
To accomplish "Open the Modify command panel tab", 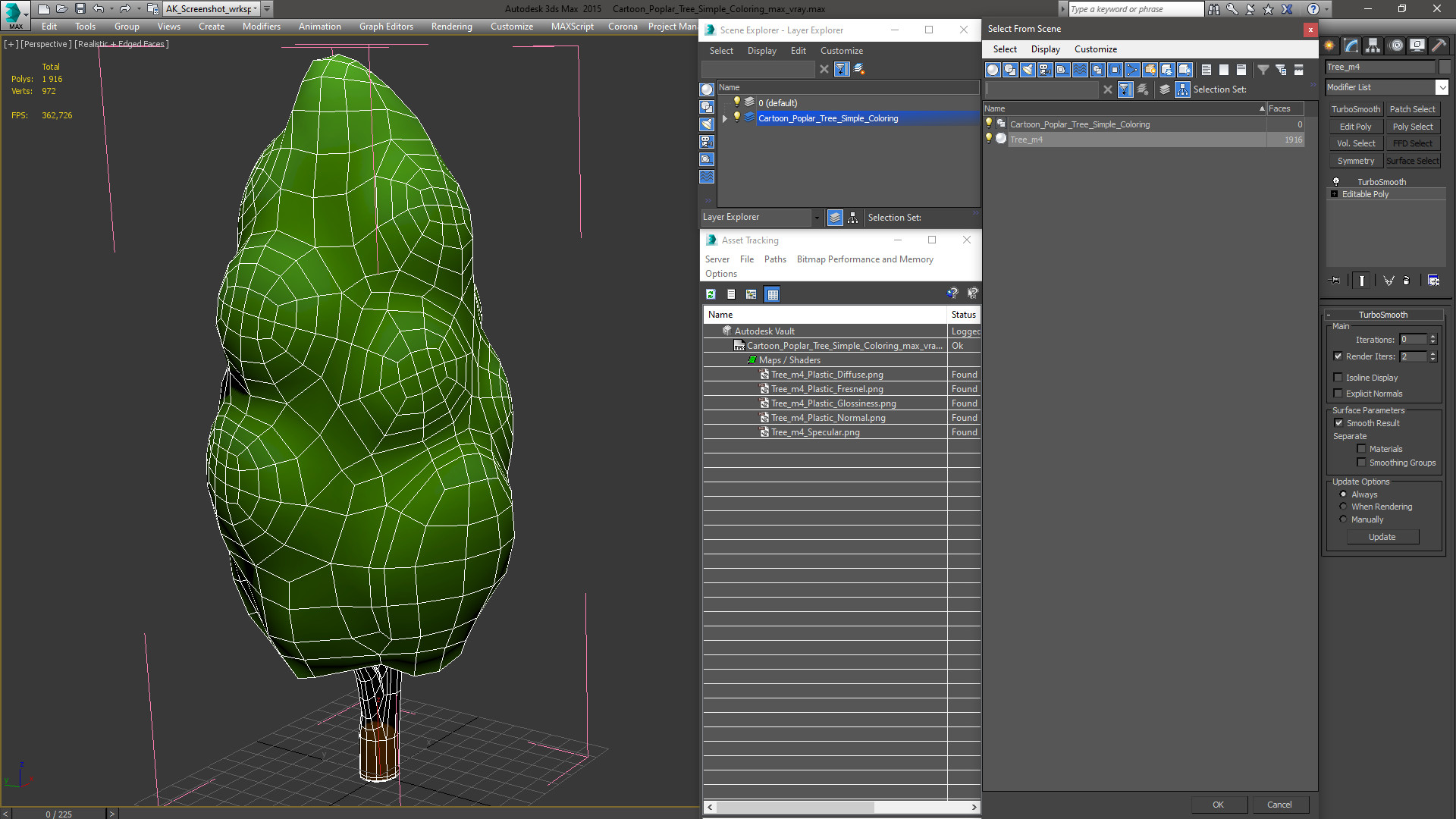I will coord(1351,45).
